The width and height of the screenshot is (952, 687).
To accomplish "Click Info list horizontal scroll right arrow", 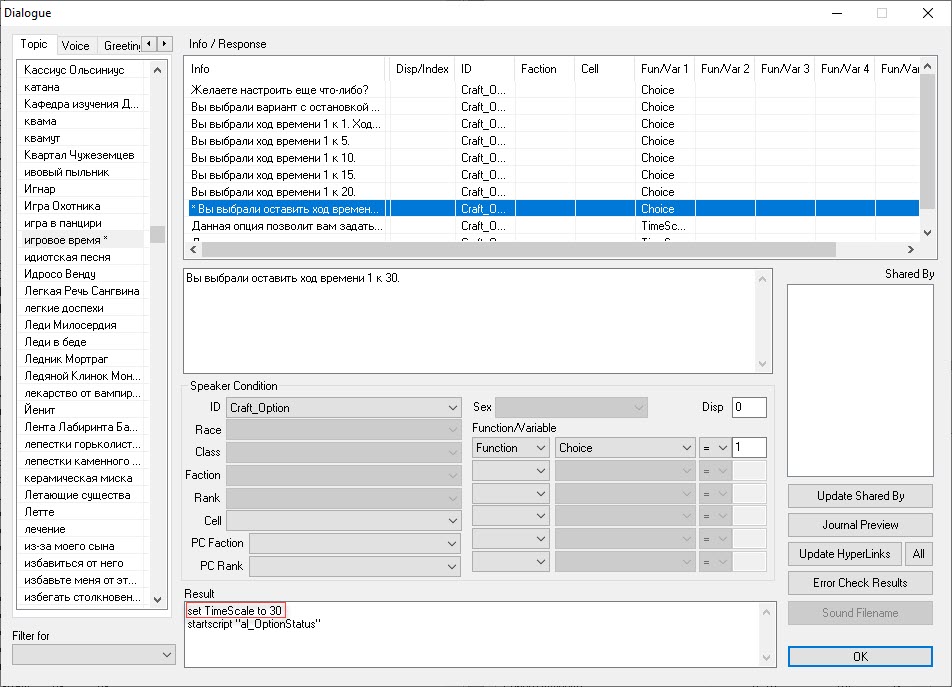I will [910, 250].
